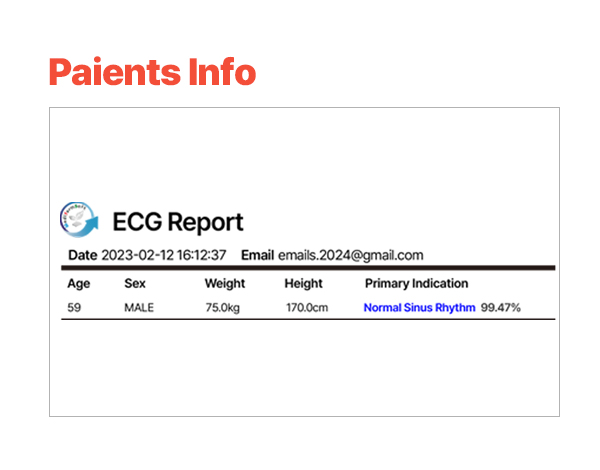The image size is (600, 470).
Task: Select the Weight column header
Action: pos(225,284)
